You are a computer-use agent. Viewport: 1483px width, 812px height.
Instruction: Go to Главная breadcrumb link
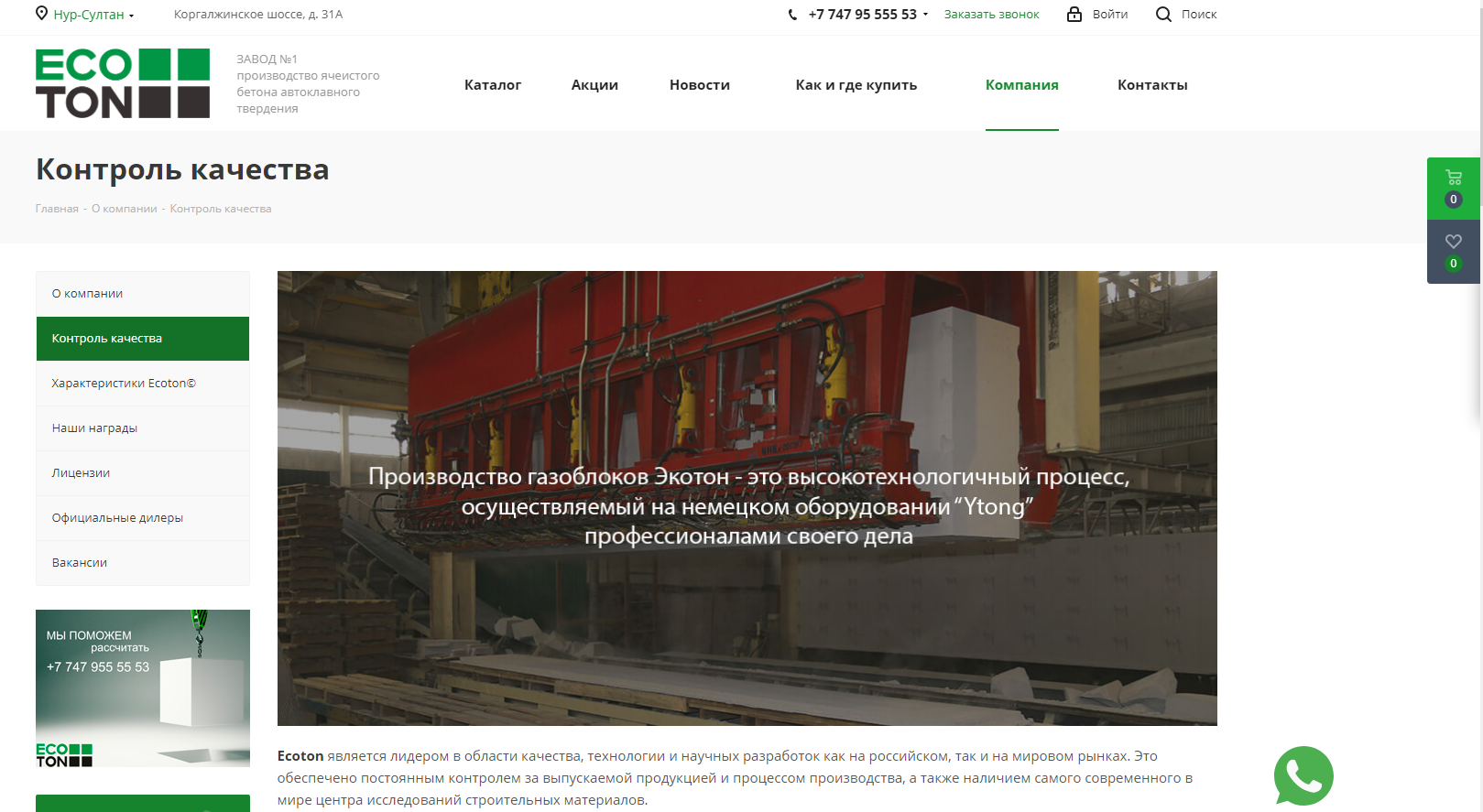[57, 209]
